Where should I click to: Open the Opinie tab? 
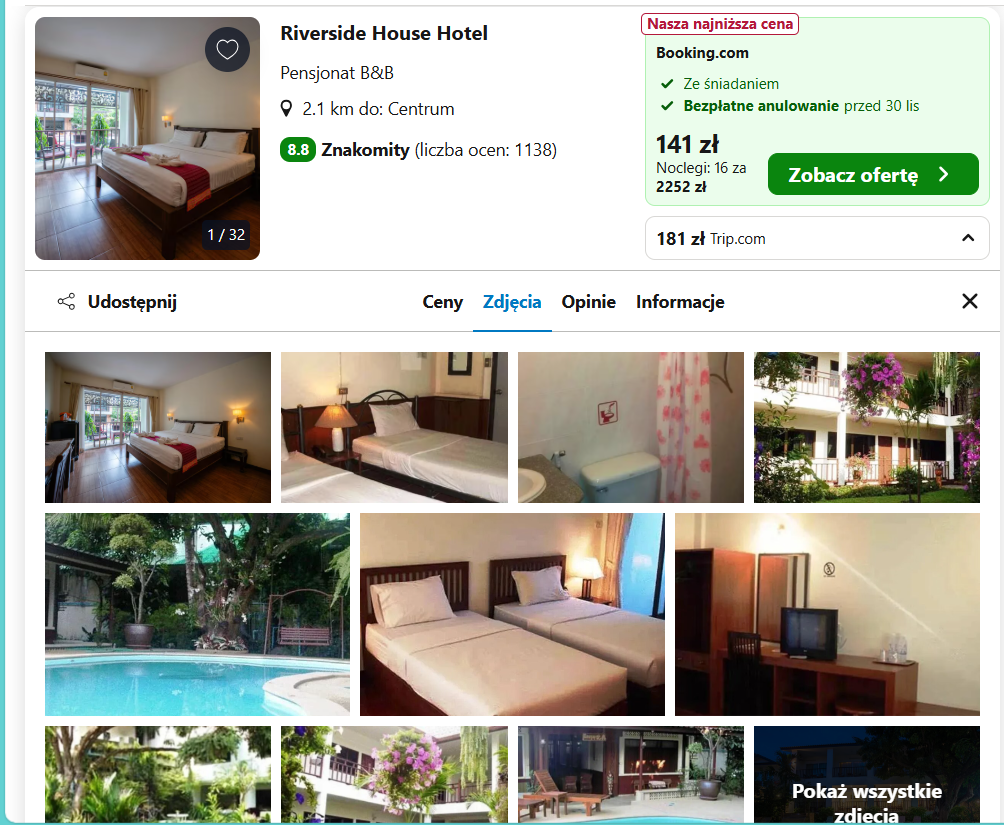click(x=588, y=302)
